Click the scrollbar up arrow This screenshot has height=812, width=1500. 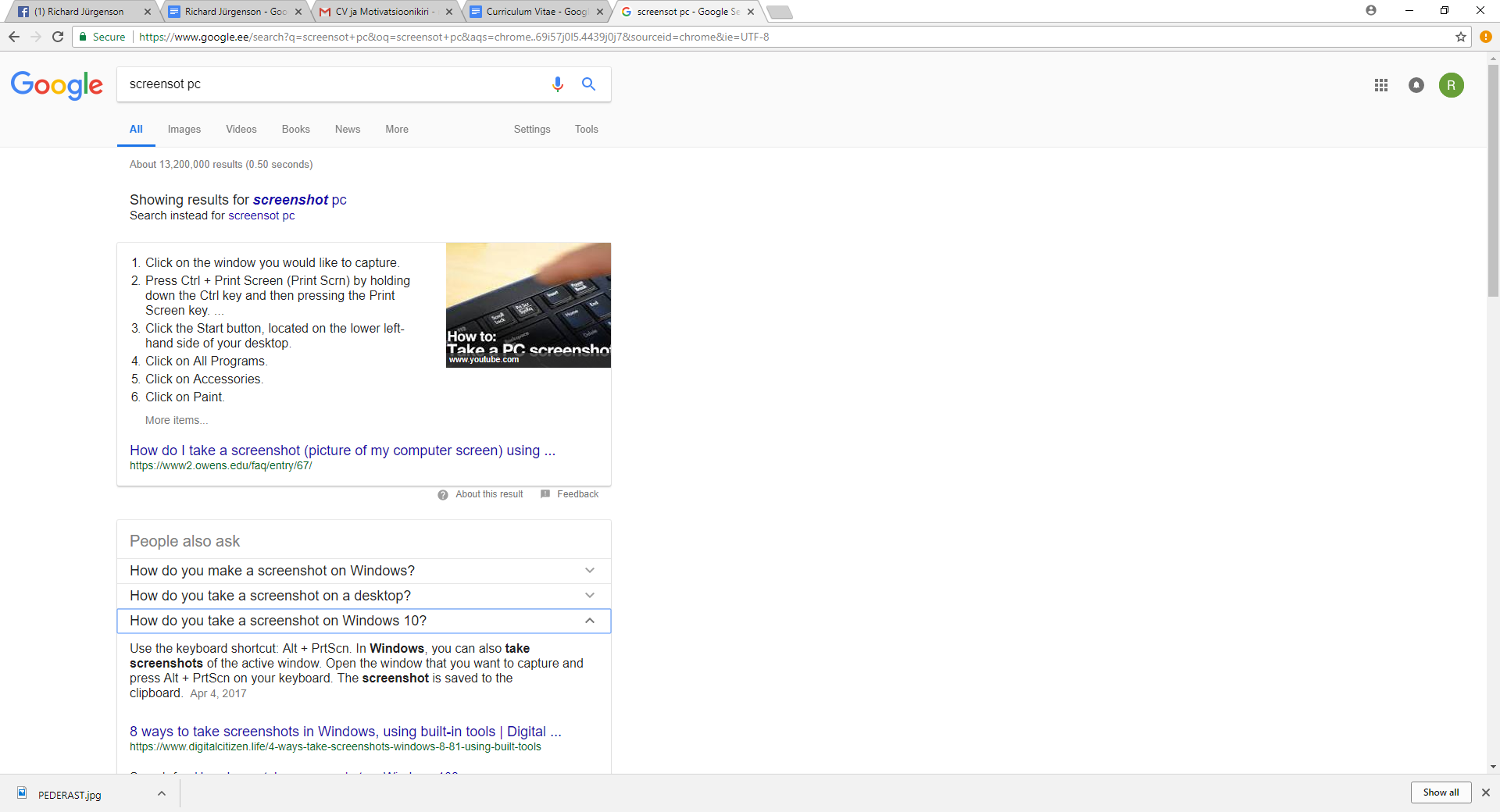(x=1493, y=58)
